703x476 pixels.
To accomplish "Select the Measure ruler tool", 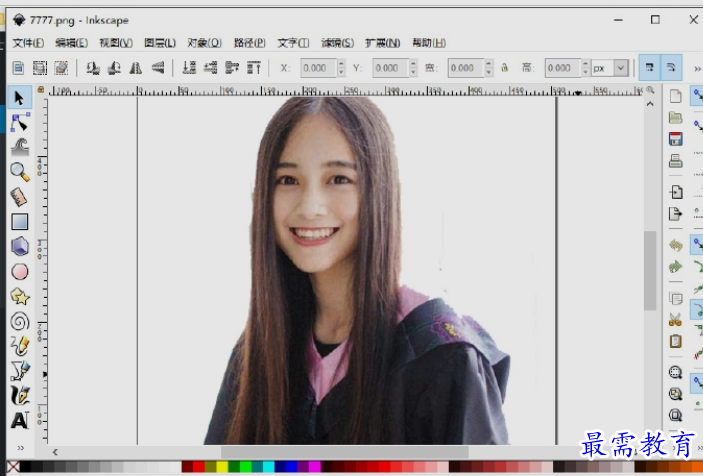I will click(19, 197).
